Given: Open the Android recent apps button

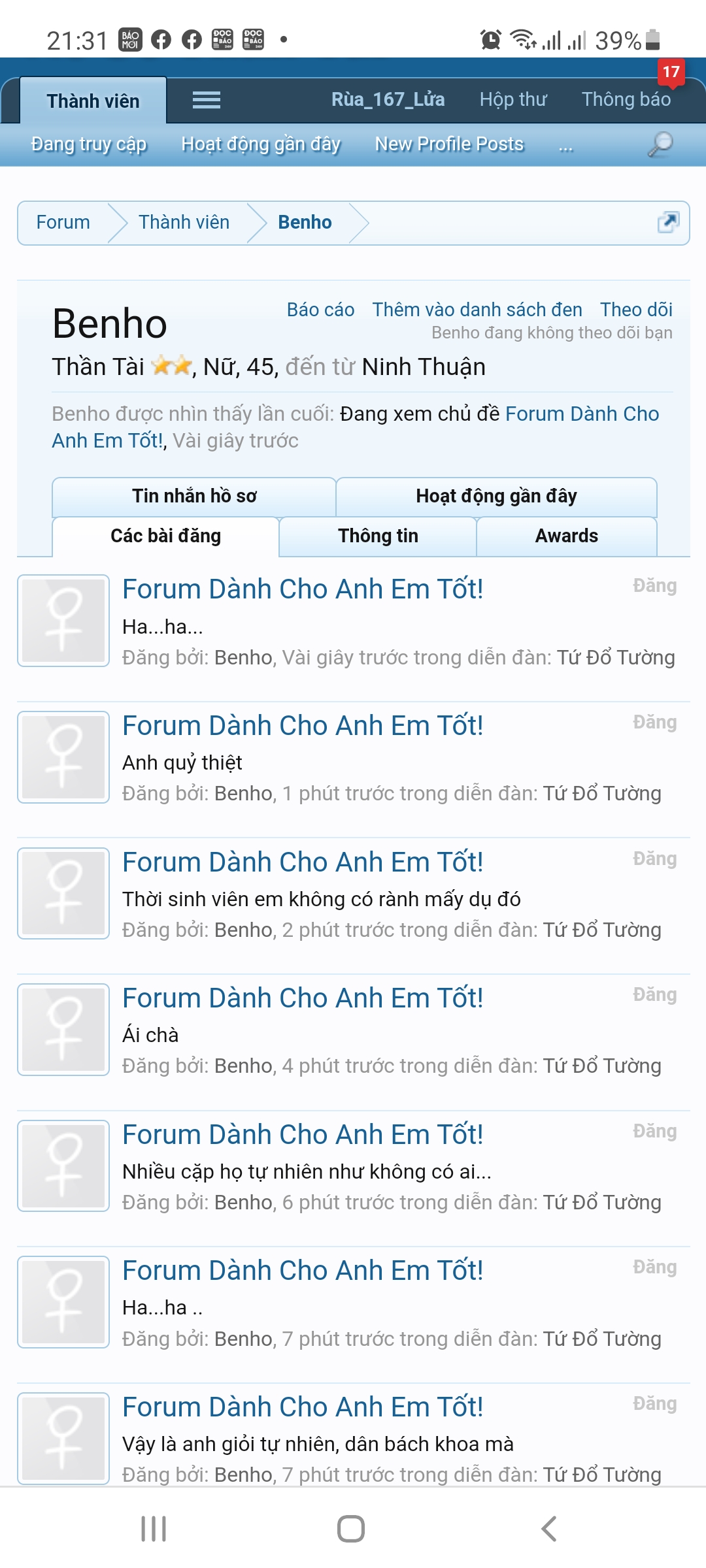Looking at the screenshot, I should point(154,1529).
